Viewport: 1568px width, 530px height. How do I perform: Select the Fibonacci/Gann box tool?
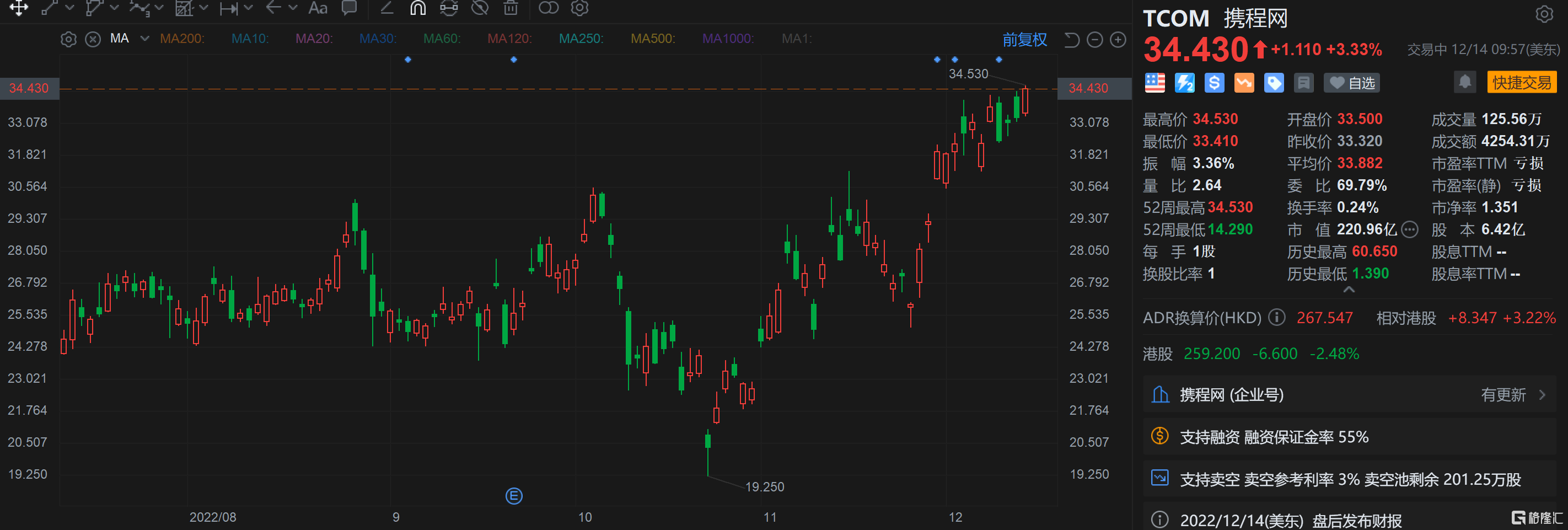point(184,7)
